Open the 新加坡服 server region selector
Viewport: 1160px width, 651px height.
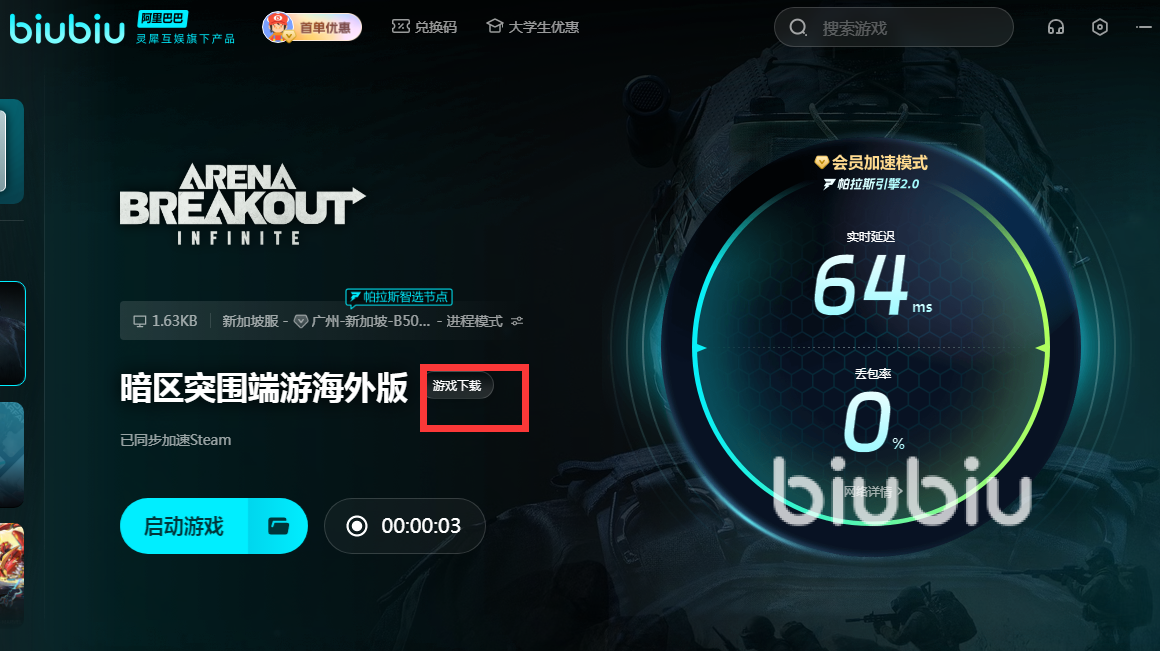click(x=250, y=321)
